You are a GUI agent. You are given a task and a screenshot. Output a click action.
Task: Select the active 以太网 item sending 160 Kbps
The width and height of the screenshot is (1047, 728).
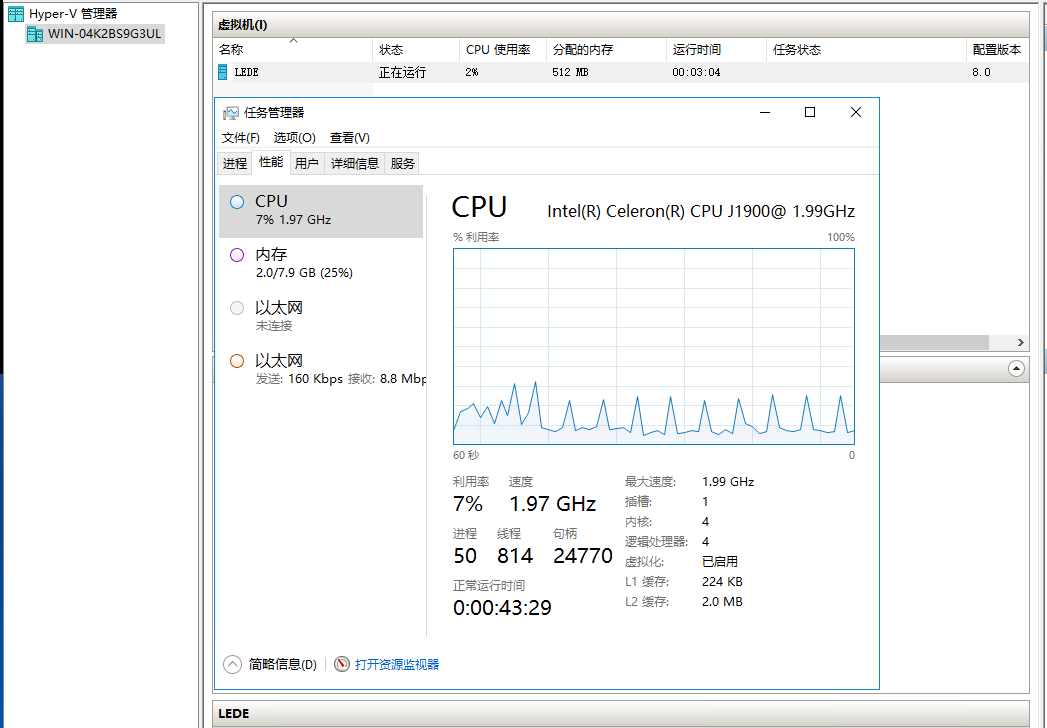321,369
